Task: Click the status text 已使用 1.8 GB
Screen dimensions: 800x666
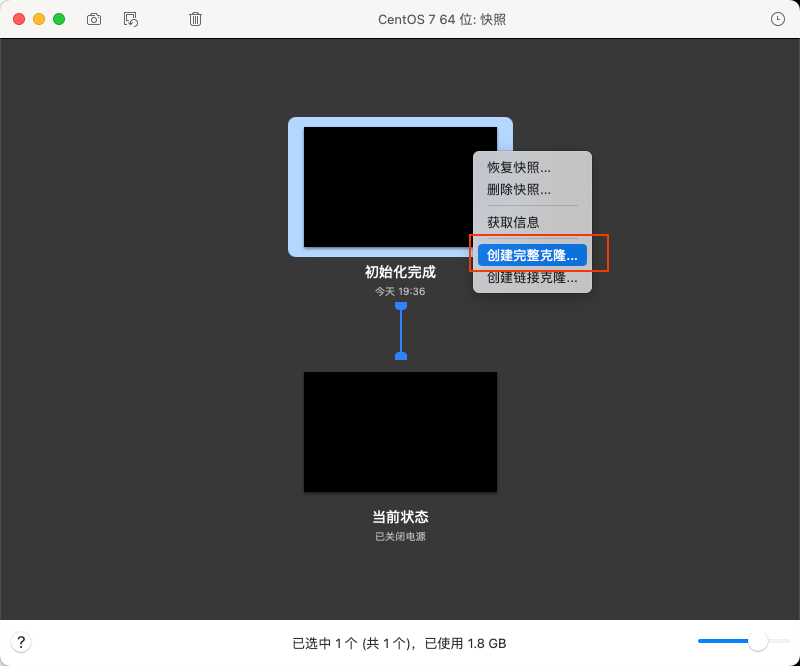Action: coord(465,644)
